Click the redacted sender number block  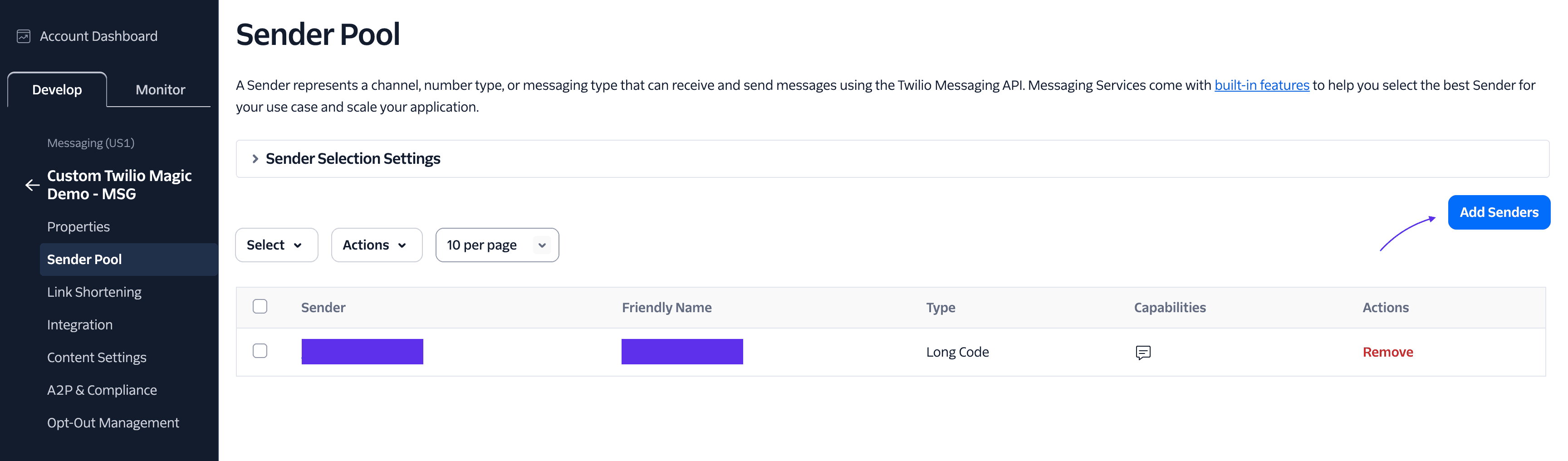pos(362,352)
